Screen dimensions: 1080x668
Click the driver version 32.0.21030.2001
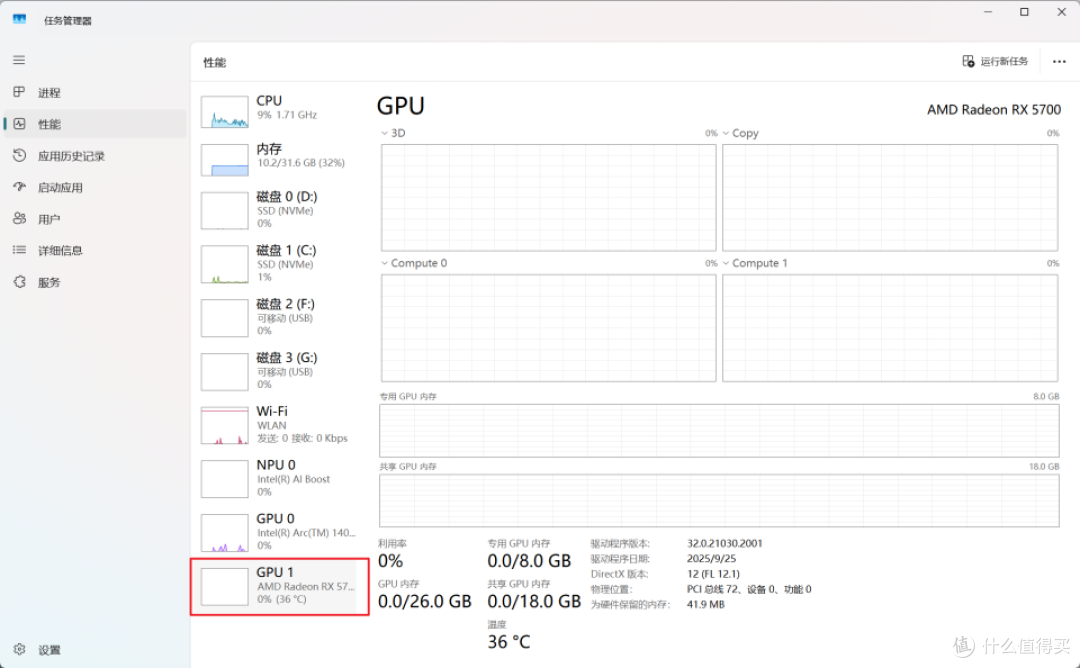pyautogui.click(x=725, y=543)
